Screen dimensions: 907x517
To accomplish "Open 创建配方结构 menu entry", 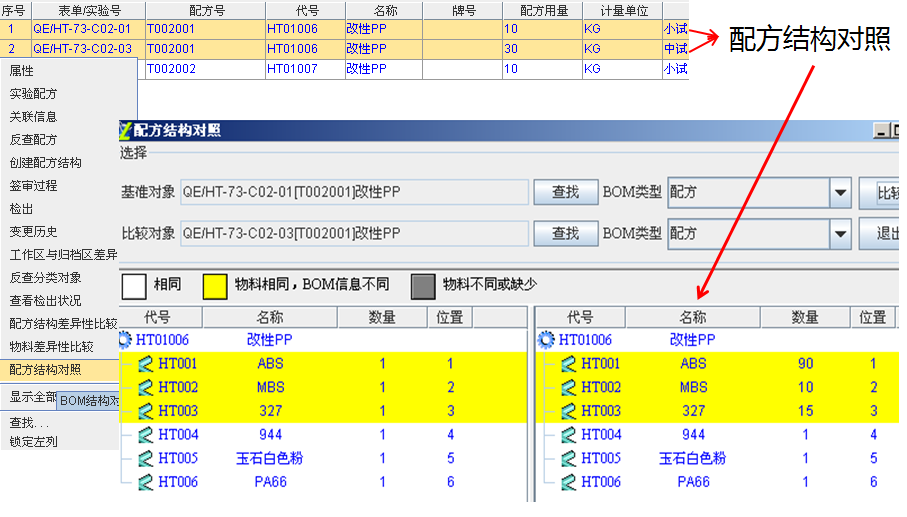I will tap(45, 163).
